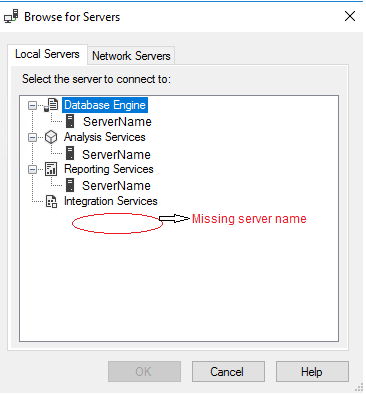Click the Database Engine node icon
Screen dimensions: 366x395
(x=51, y=105)
